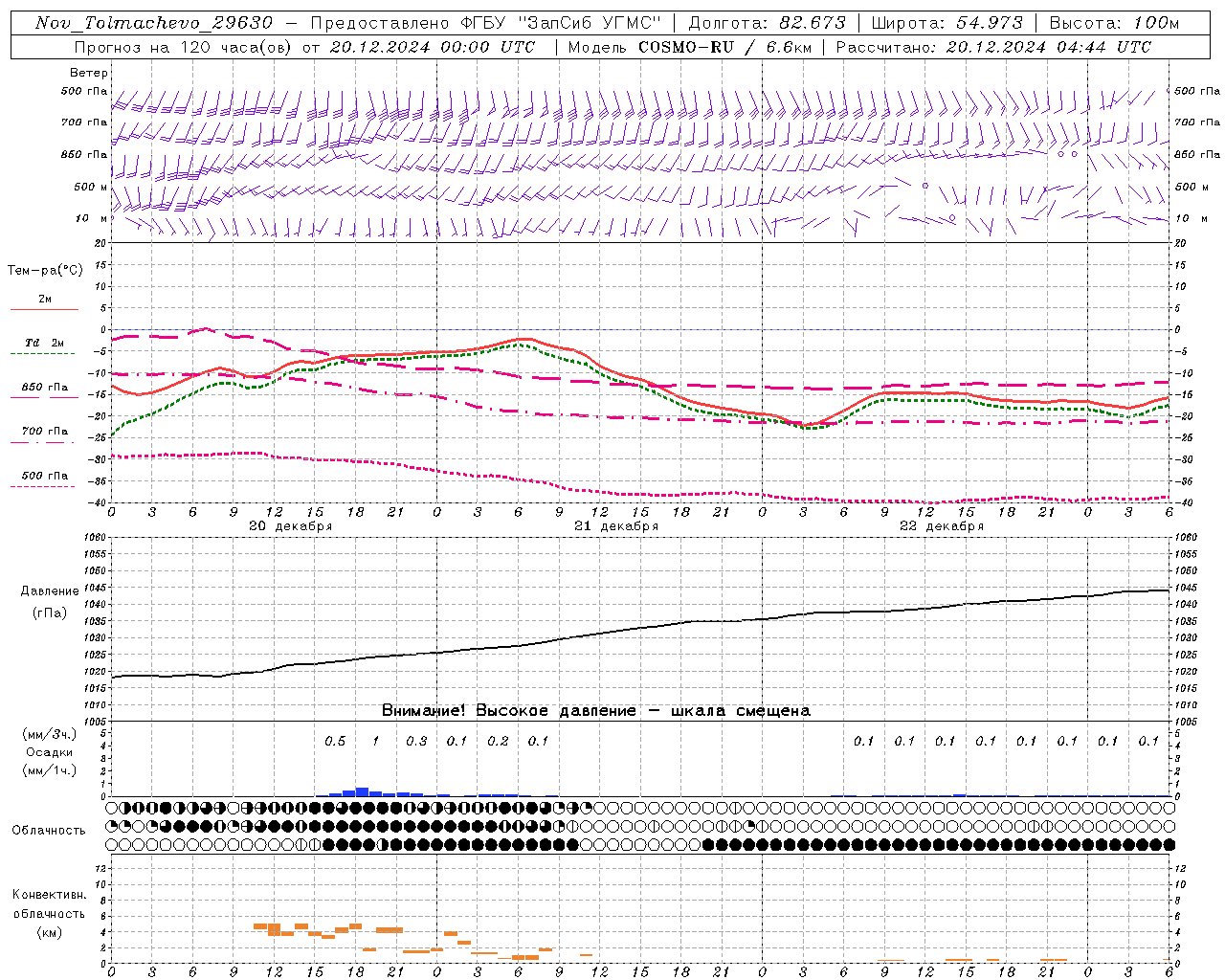Image resolution: width=1225 pixels, height=980 pixels.
Task: Click the left 500 м wind level label
Action: (91, 187)
